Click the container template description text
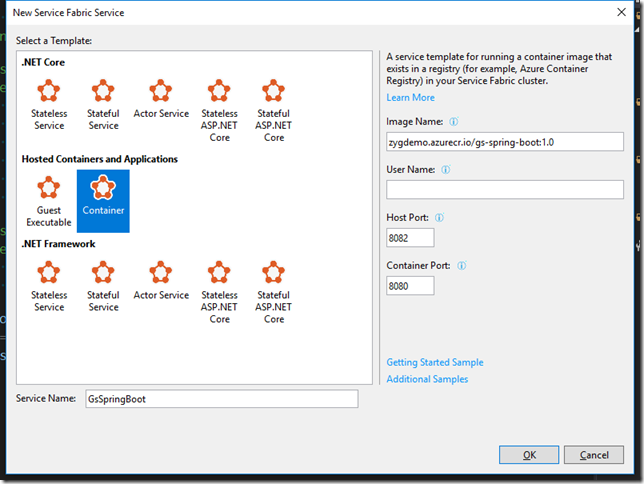Screen dimensions: 644x484 (x=499, y=69)
